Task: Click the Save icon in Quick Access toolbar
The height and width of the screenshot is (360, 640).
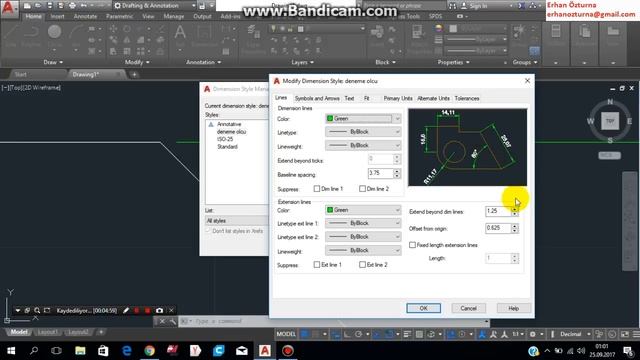Action: pos(50,6)
